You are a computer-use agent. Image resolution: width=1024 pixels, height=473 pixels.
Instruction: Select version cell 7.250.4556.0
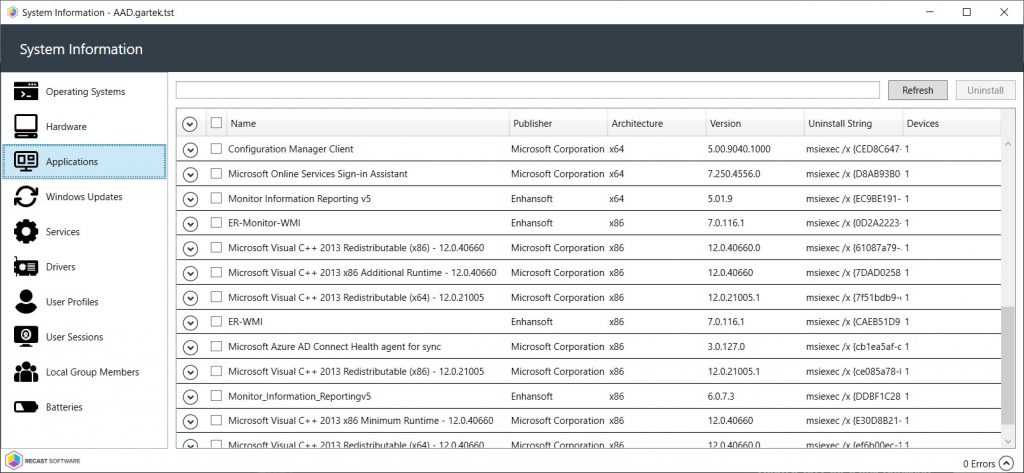[x=734, y=174]
